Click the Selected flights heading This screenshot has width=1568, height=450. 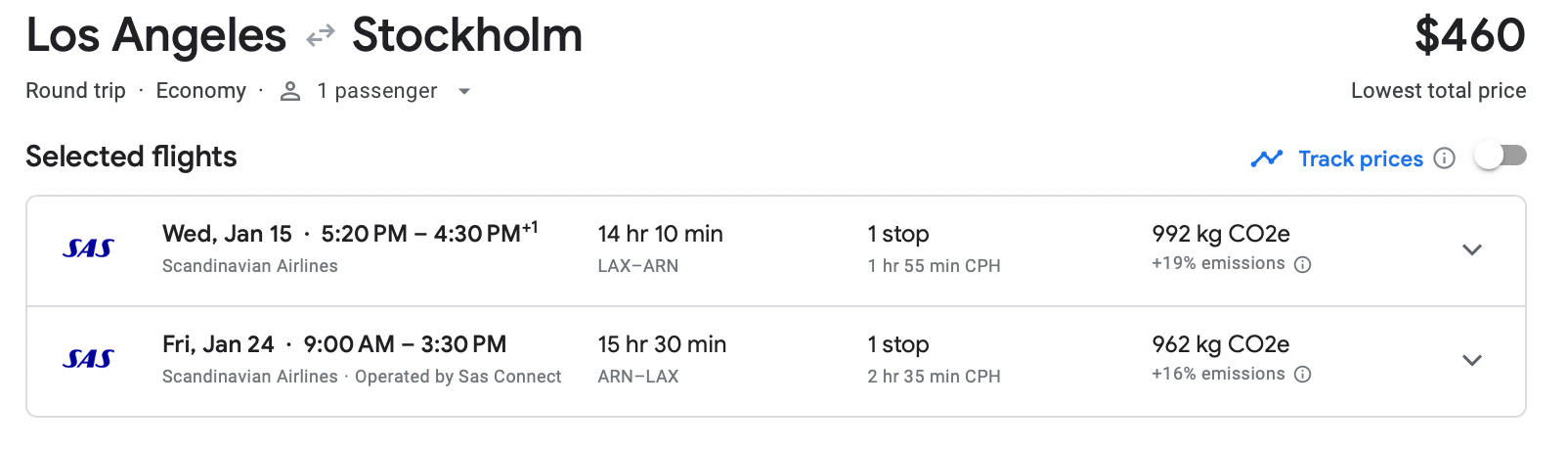pyautogui.click(x=131, y=157)
